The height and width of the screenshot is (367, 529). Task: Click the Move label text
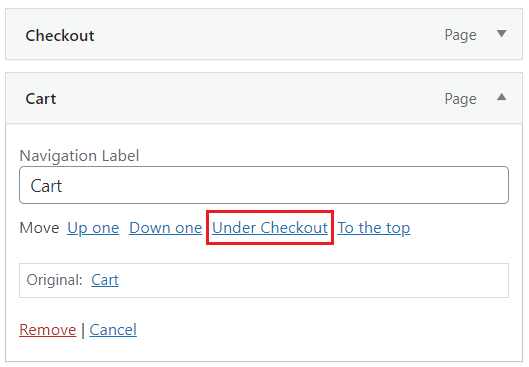(x=39, y=228)
